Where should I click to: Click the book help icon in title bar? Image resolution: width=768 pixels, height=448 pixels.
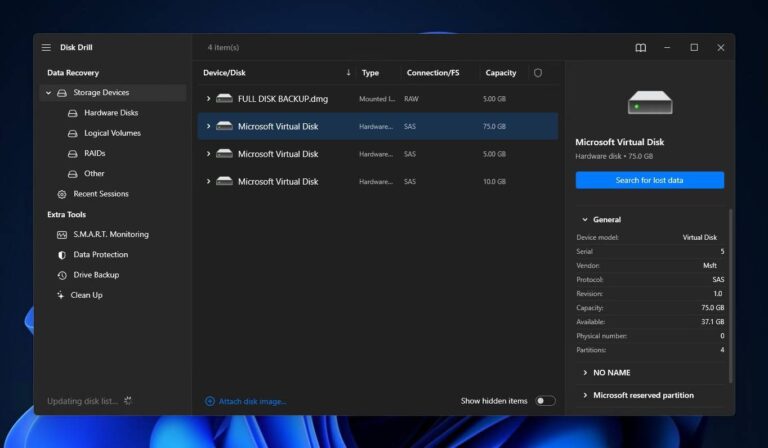click(641, 47)
